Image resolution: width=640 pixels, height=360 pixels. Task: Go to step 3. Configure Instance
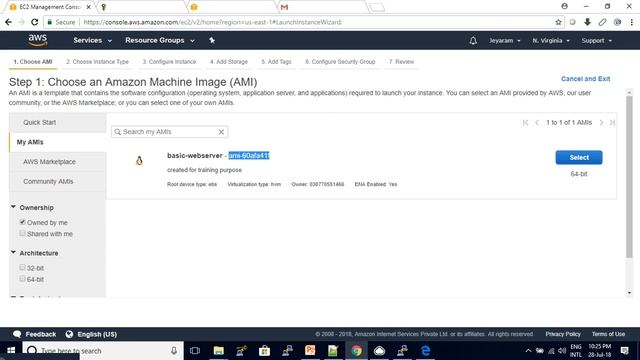(x=169, y=62)
